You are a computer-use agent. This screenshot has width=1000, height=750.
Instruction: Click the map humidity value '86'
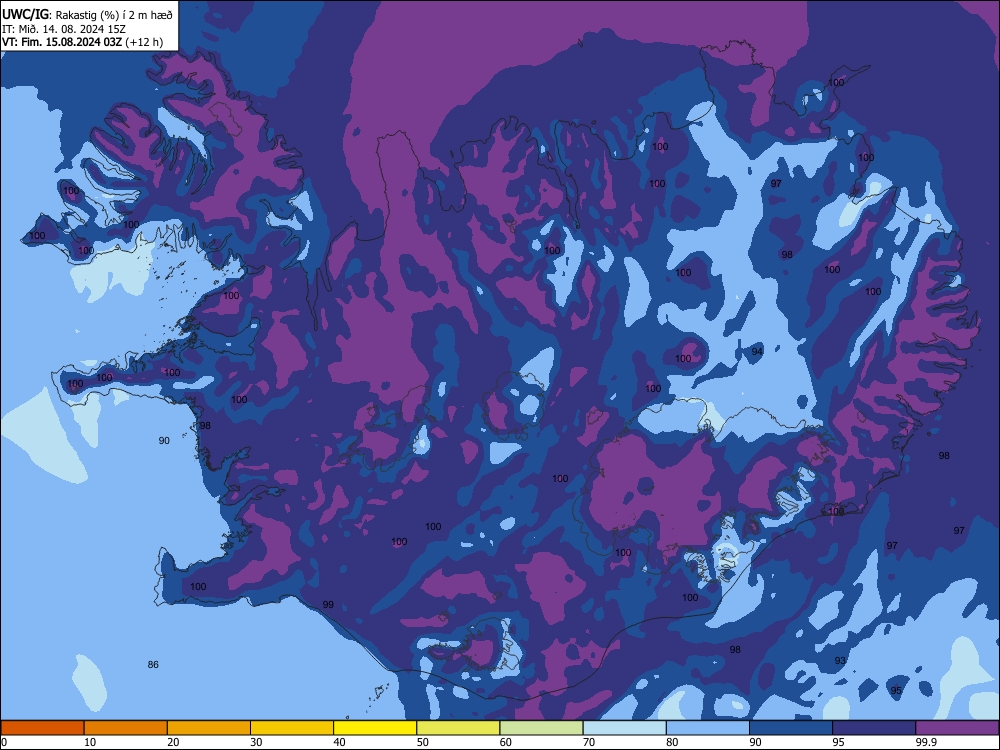[x=153, y=665]
